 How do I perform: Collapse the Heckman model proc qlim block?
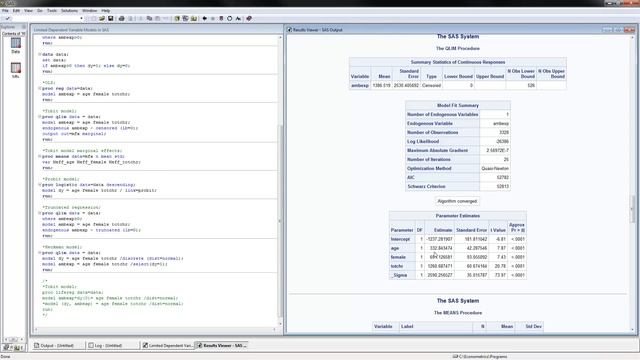tap(40, 253)
